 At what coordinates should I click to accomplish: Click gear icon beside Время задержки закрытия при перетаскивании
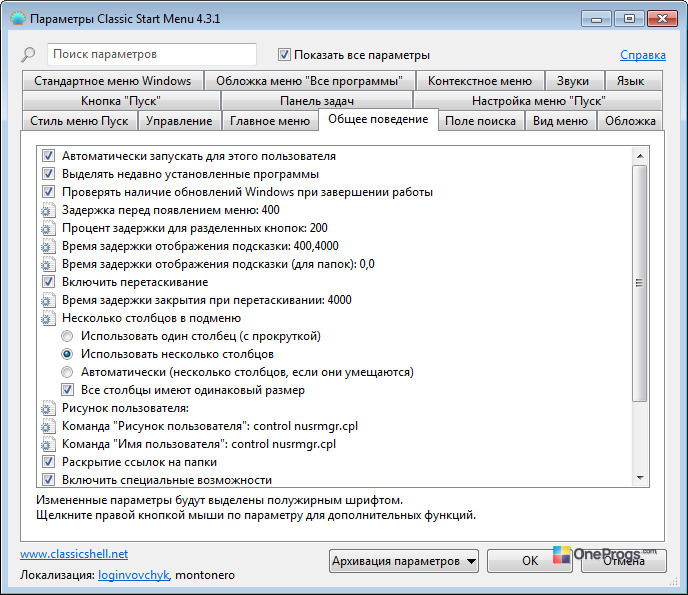pos(48,300)
